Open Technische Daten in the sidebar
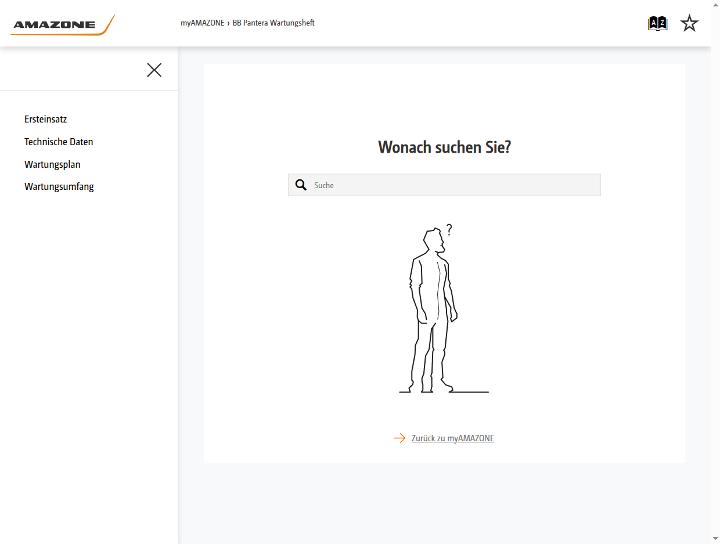Viewport: 720px width, 544px height. point(58,142)
